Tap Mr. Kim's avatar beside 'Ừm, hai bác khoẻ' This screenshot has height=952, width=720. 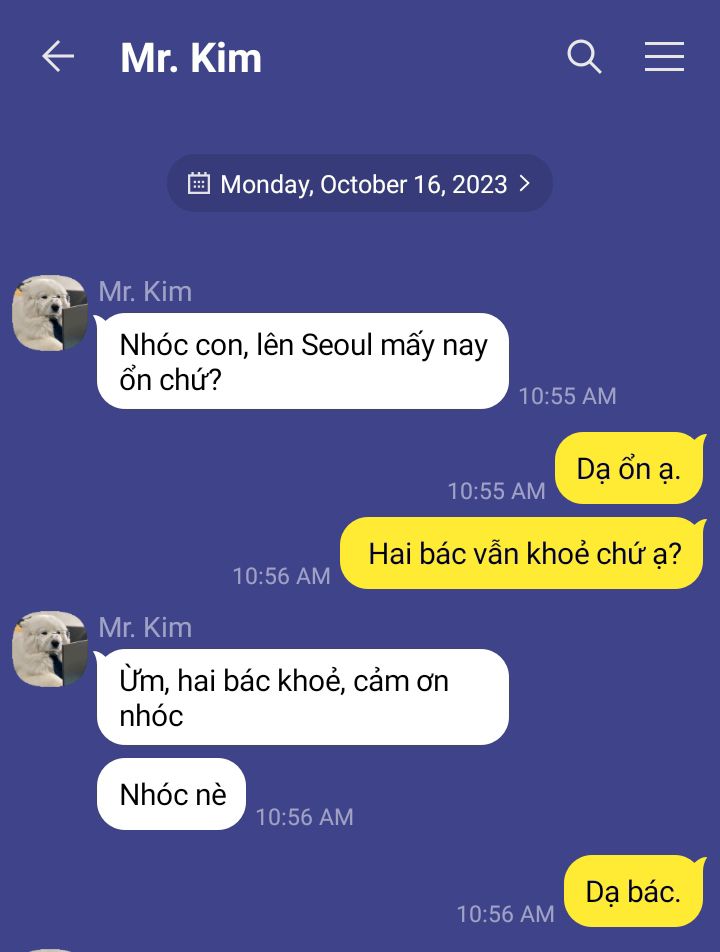(50, 649)
